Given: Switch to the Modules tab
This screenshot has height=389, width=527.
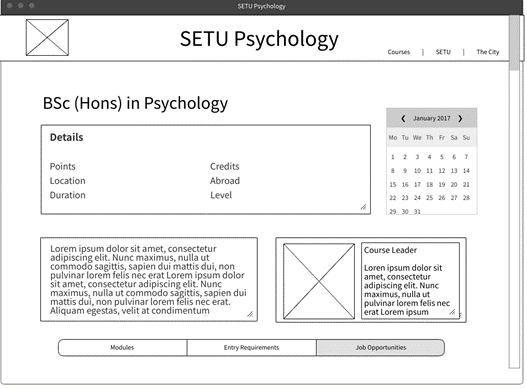Looking at the screenshot, I should point(122,348).
